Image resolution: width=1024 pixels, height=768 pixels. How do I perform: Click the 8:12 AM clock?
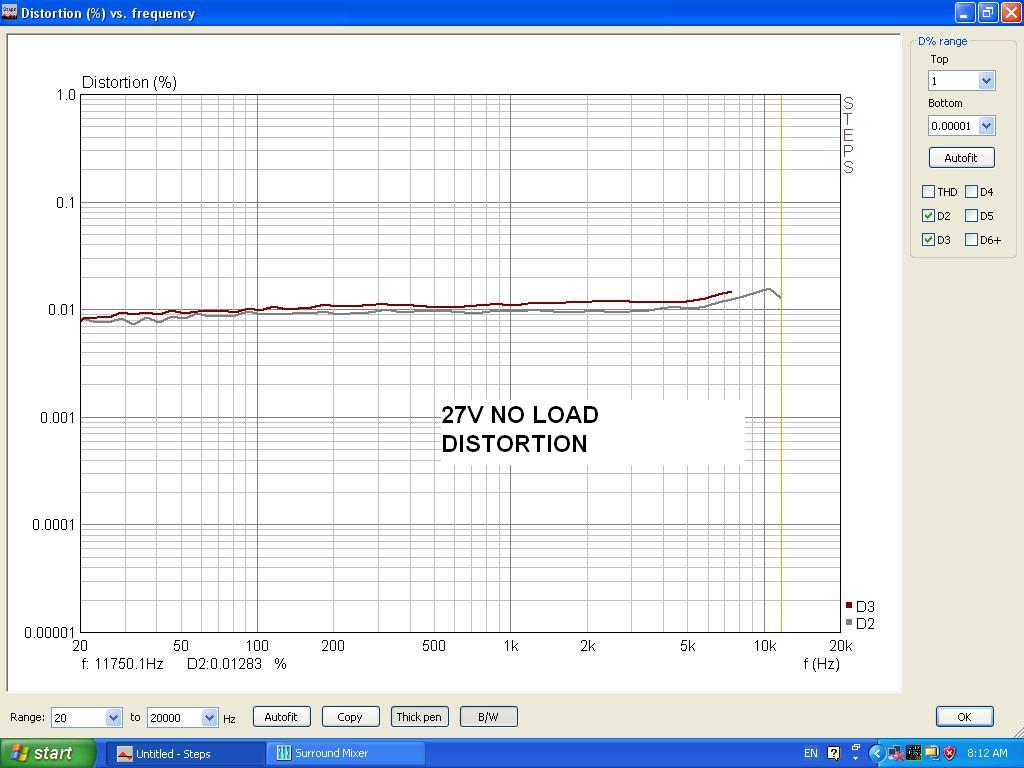(x=987, y=753)
